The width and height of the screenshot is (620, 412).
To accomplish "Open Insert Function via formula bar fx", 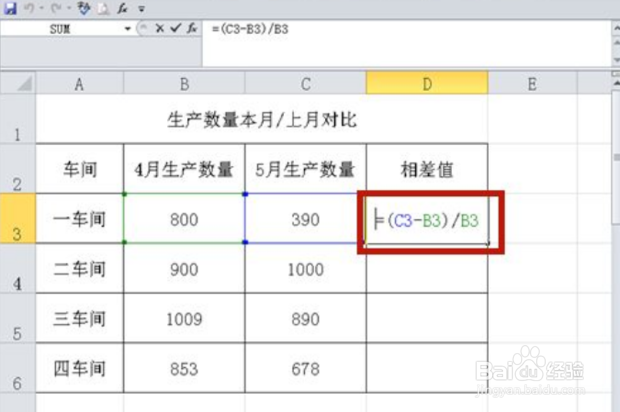I will tap(192, 28).
